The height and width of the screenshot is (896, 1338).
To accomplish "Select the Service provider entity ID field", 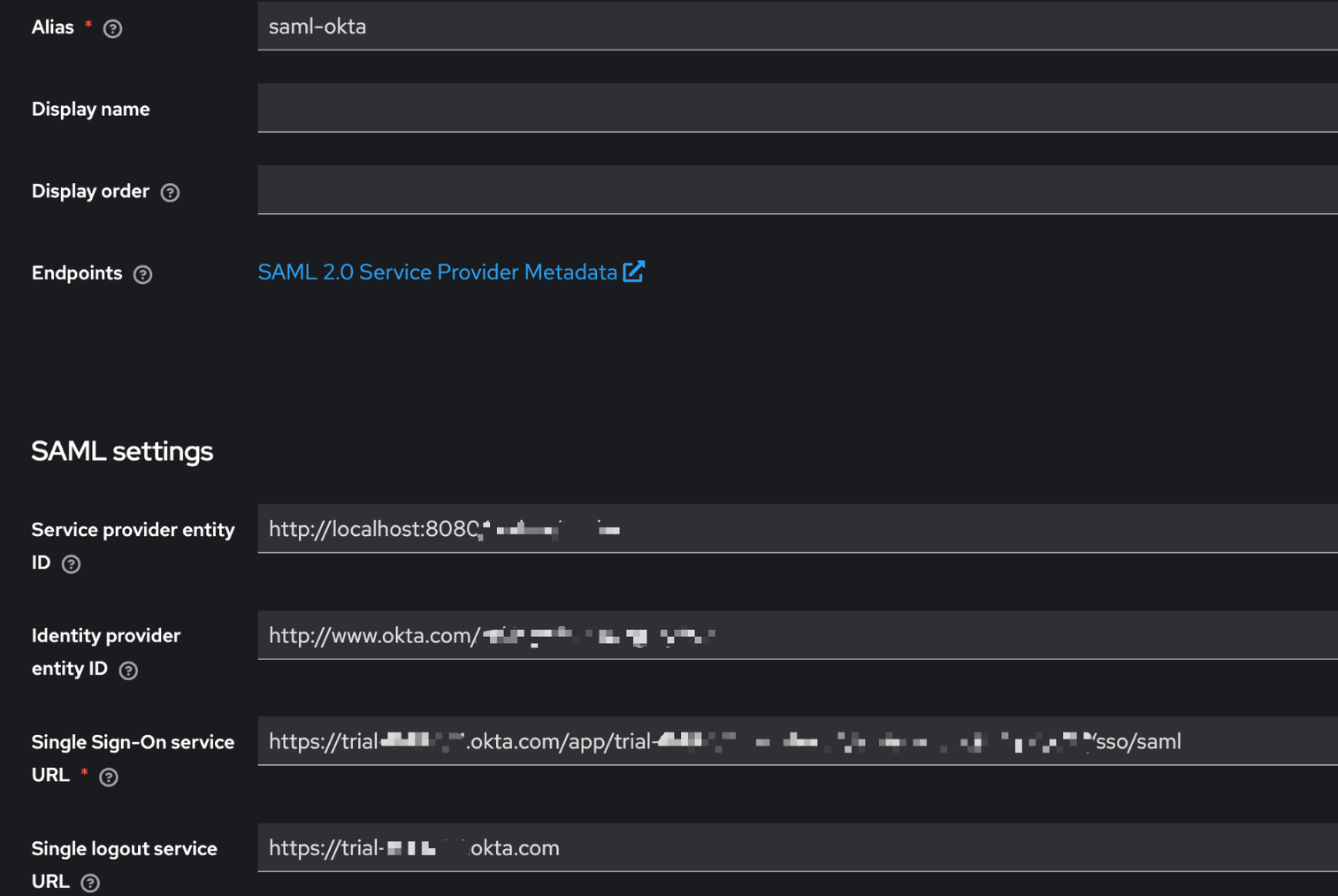I will click(798, 529).
